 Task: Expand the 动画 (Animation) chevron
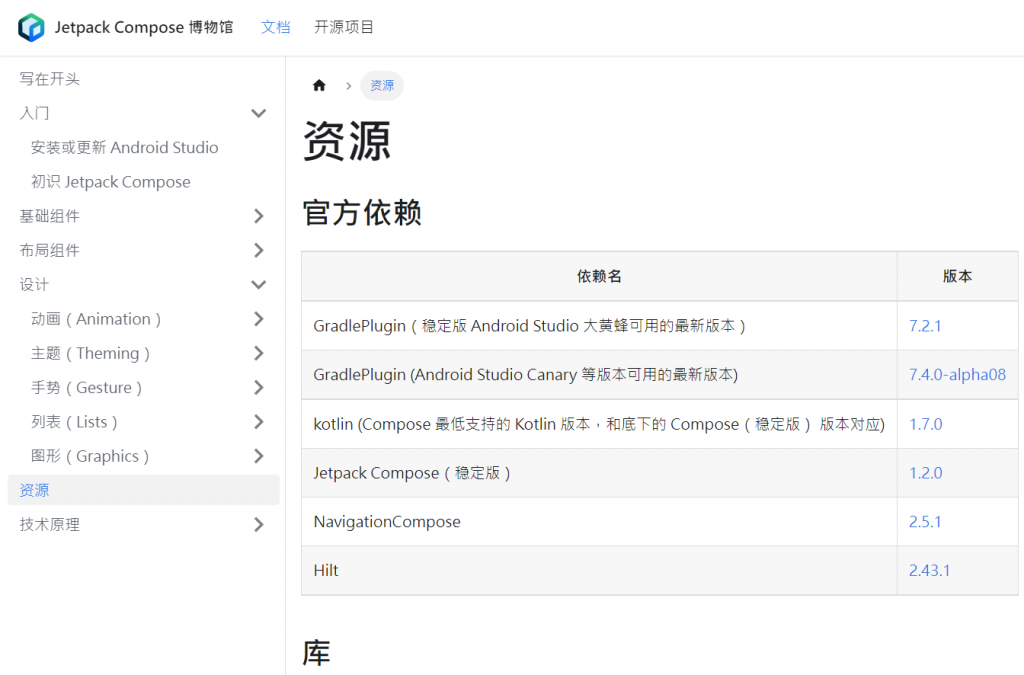259,319
